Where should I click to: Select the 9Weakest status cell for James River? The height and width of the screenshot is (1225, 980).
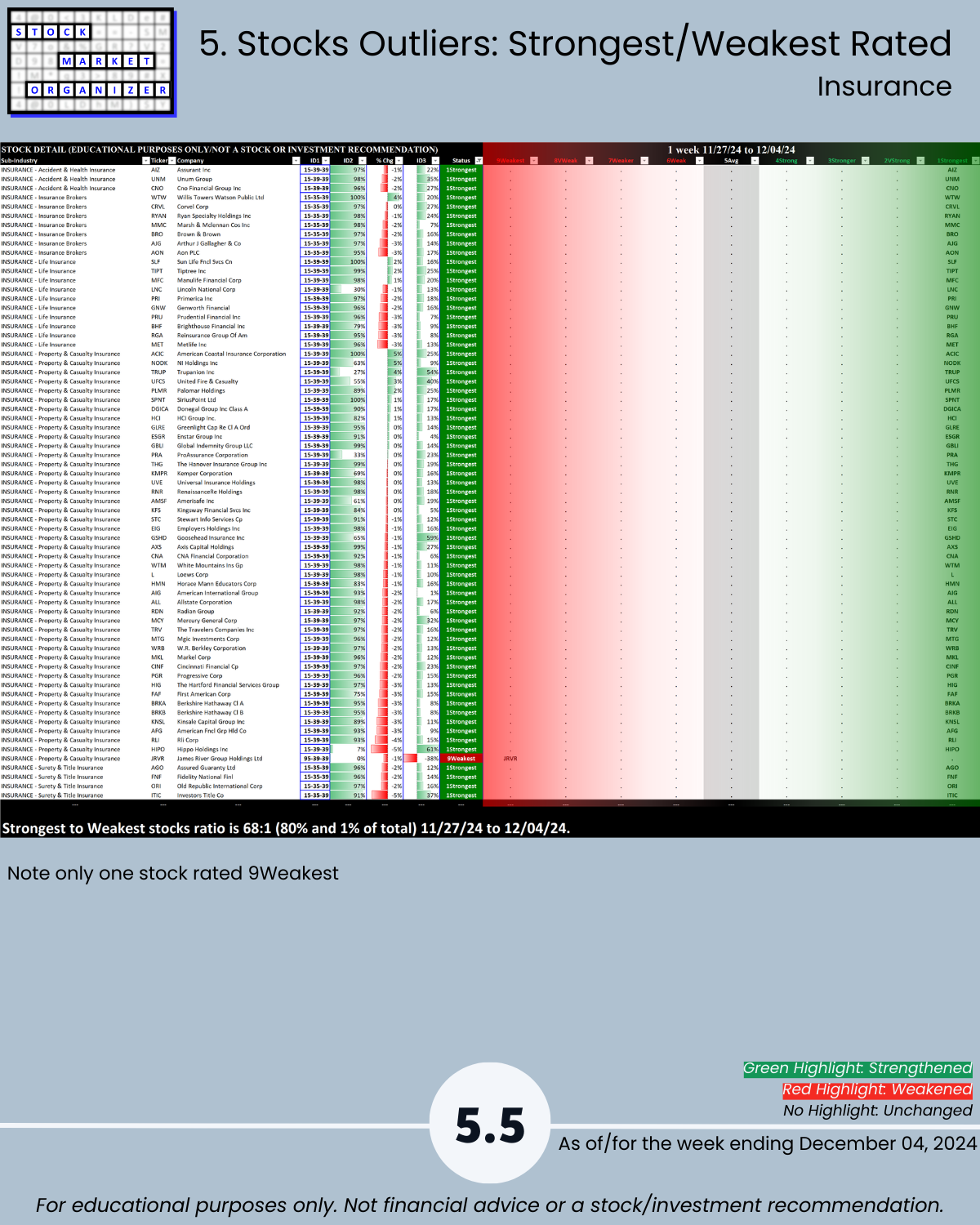461,759
